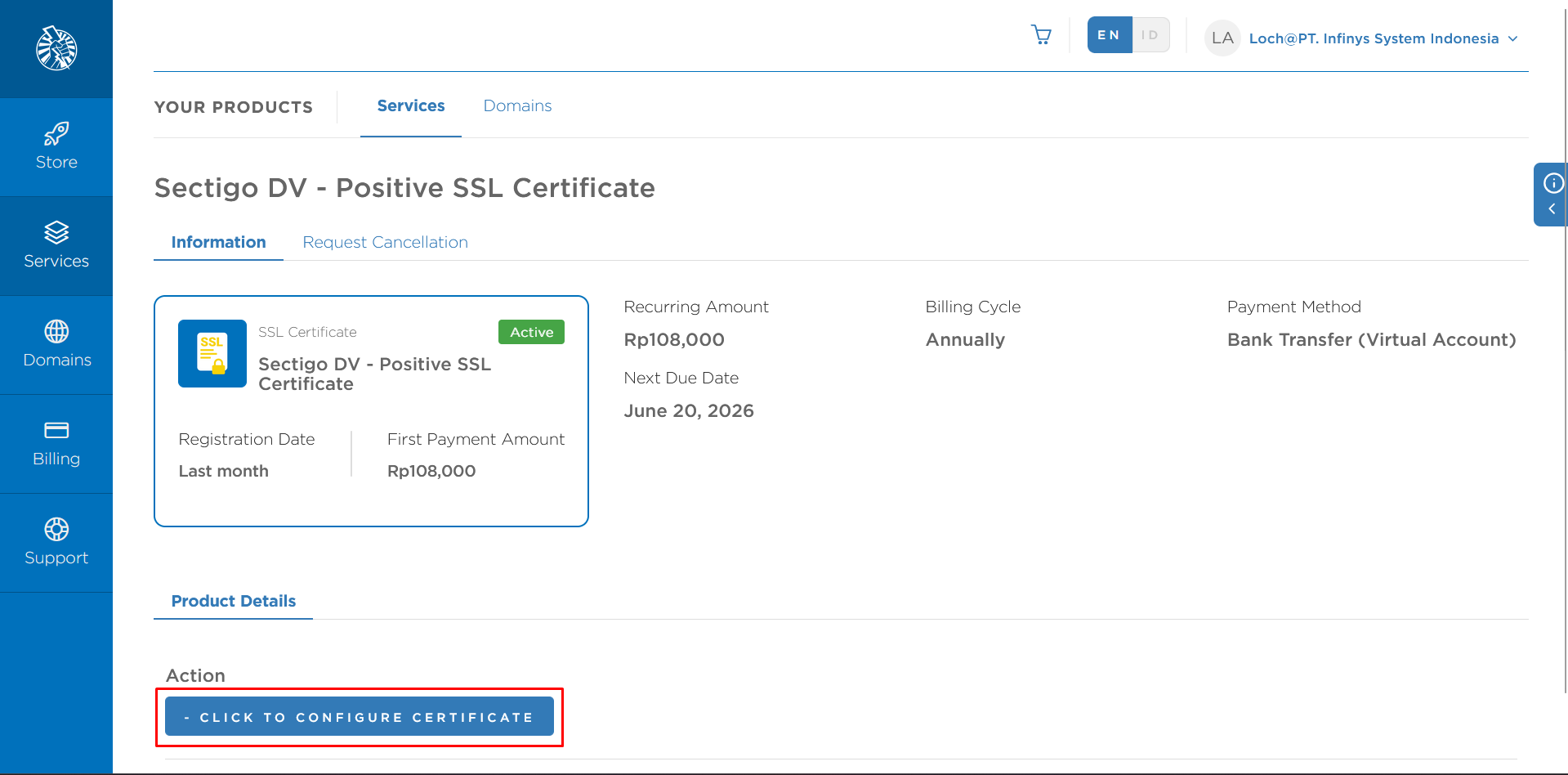Open the Store rocket icon

[x=56, y=133]
